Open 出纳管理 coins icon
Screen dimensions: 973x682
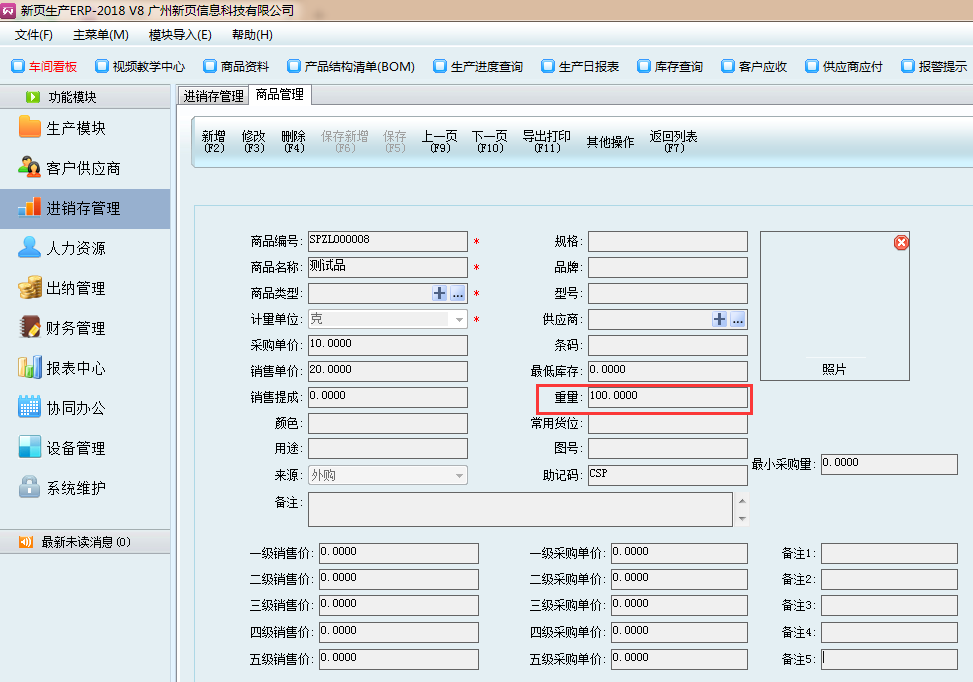coord(29,288)
